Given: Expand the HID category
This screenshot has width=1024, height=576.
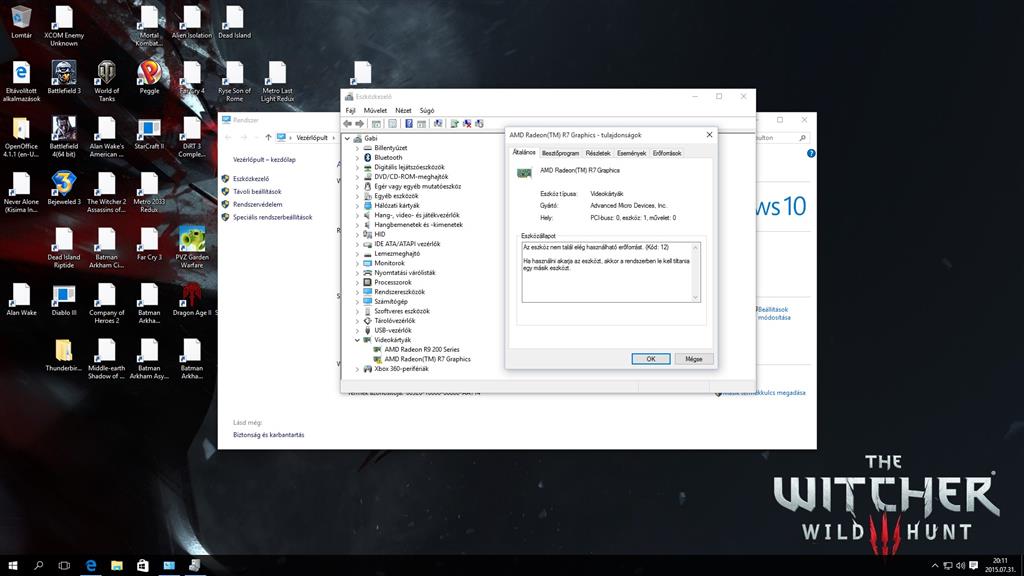Looking at the screenshot, I should click(357, 234).
